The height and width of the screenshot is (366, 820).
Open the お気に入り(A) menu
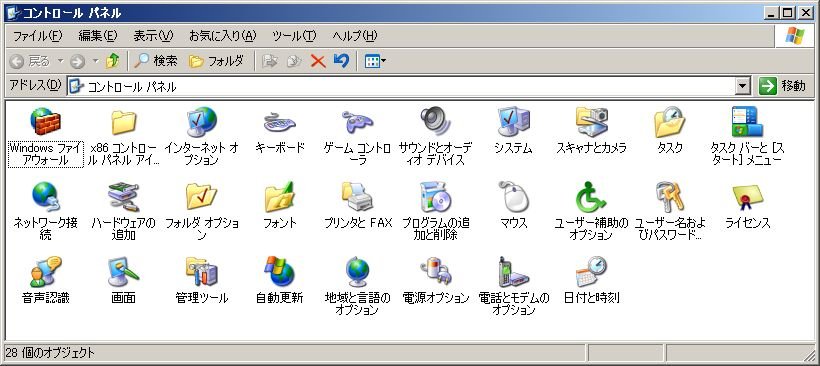click(223, 36)
